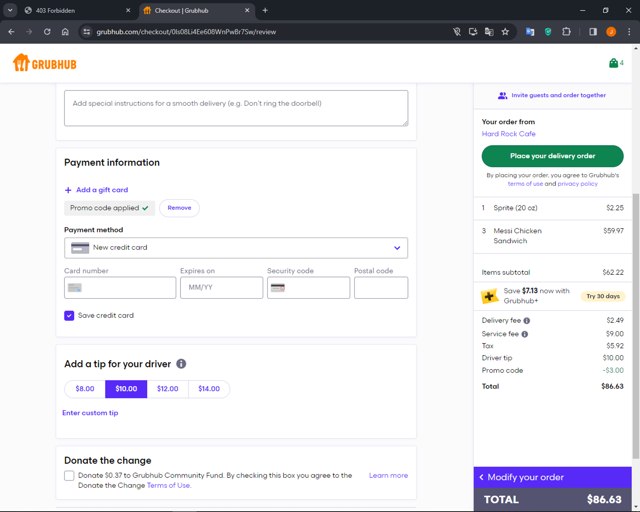Select the $8.00 tip option
Image resolution: width=640 pixels, height=512 pixels.
pos(85,389)
